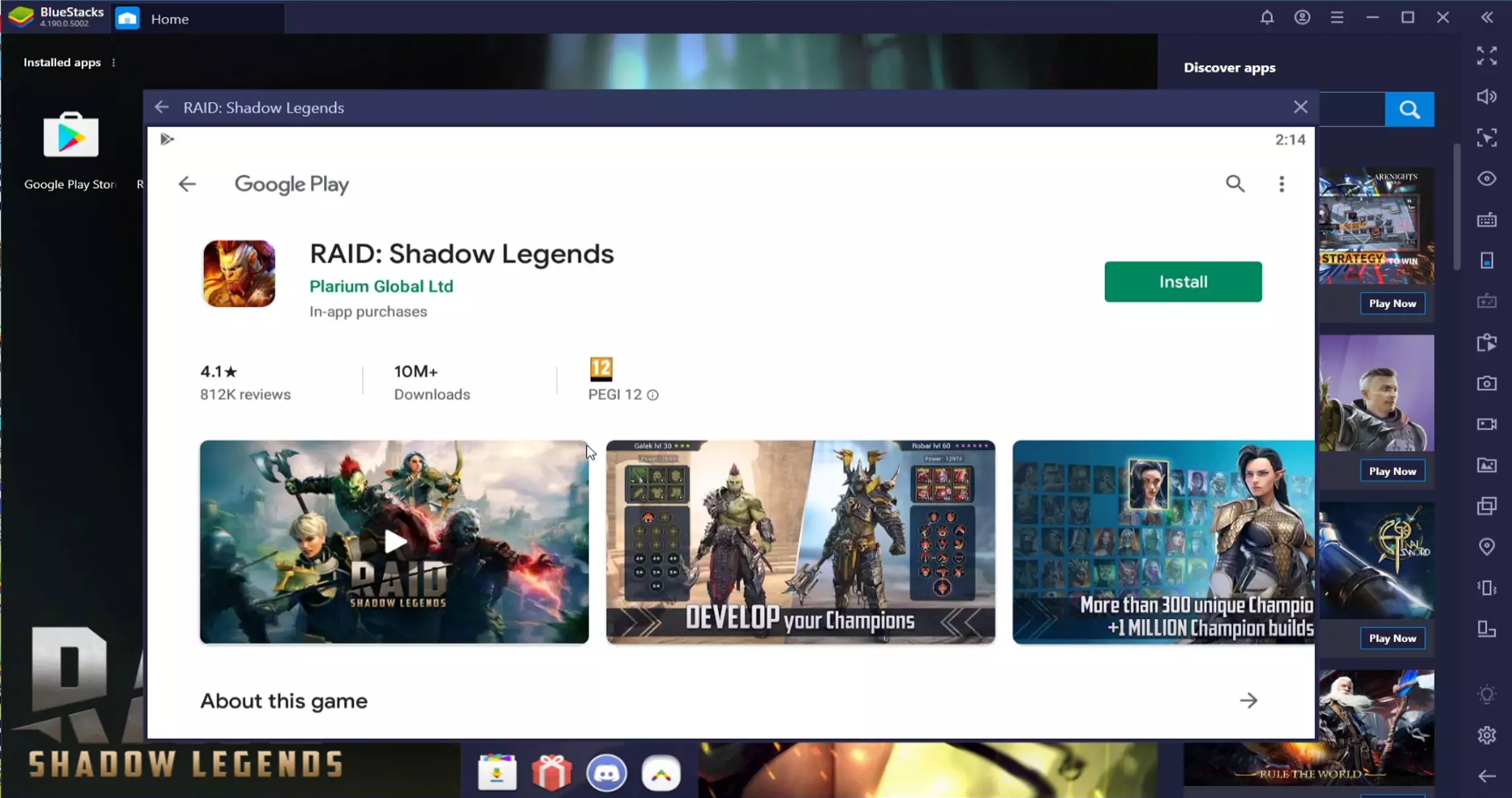This screenshot has height=798, width=1512.
Task: Click the Google Play search magnifier icon
Action: point(1235,184)
